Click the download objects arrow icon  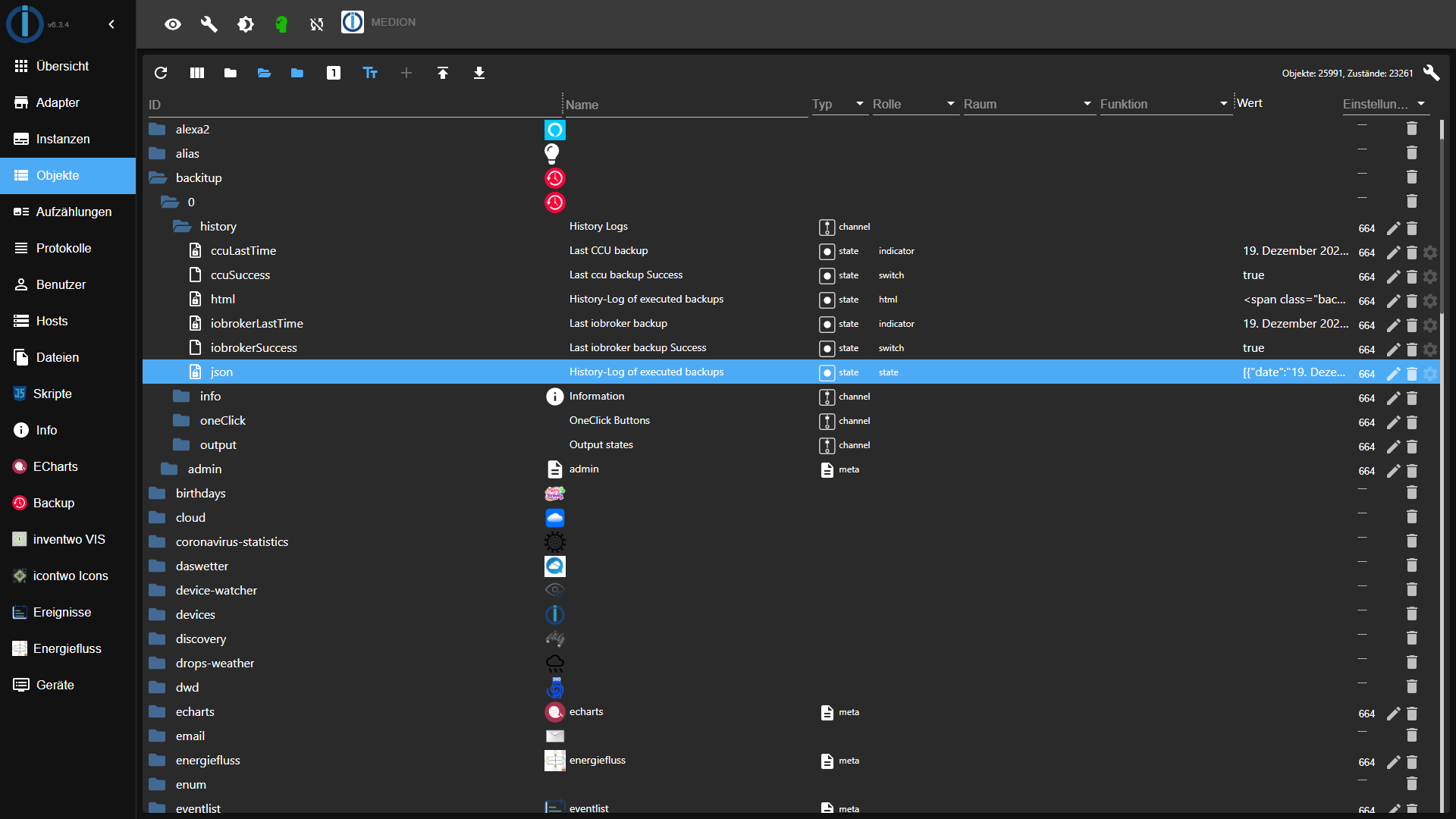click(479, 73)
